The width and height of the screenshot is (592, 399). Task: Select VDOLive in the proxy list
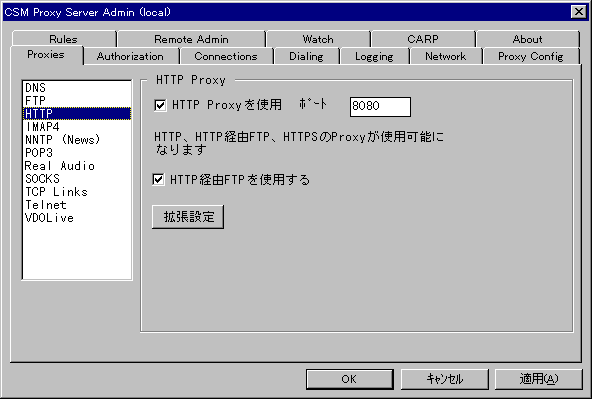click(77, 218)
